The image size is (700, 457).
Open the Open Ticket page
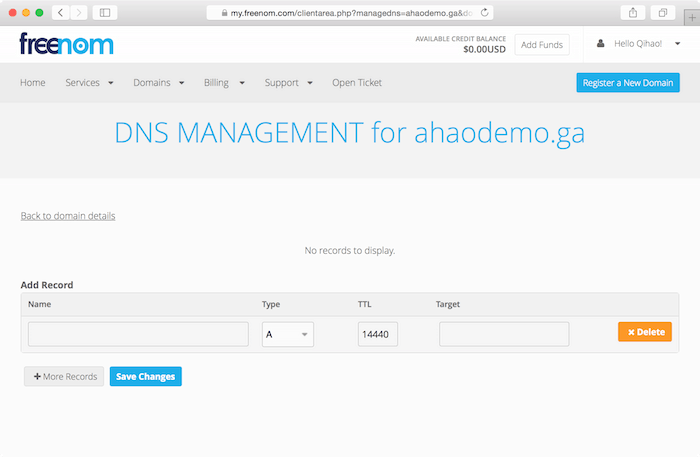(x=357, y=83)
